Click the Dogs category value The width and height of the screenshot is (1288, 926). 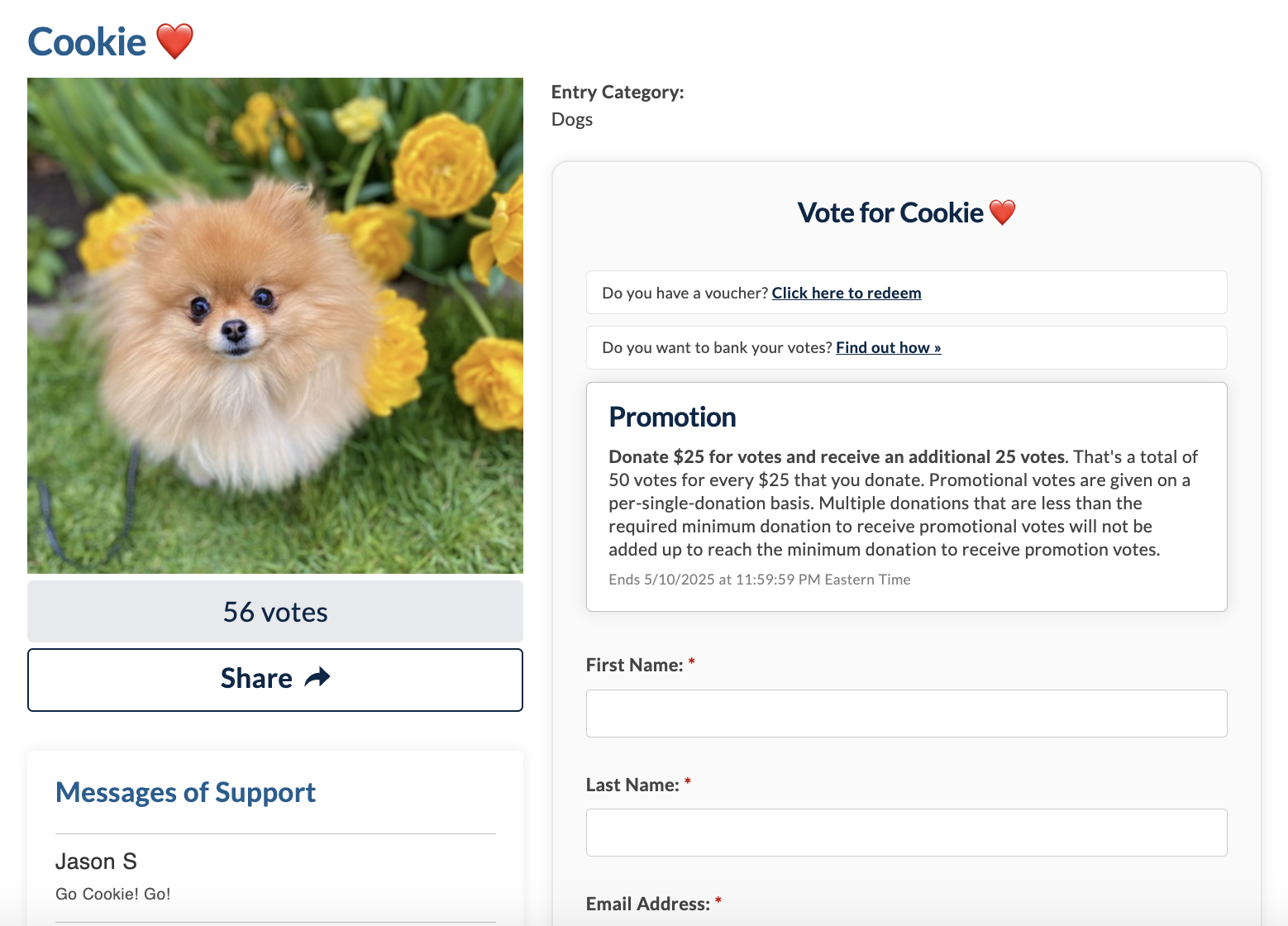pyautogui.click(x=572, y=119)
